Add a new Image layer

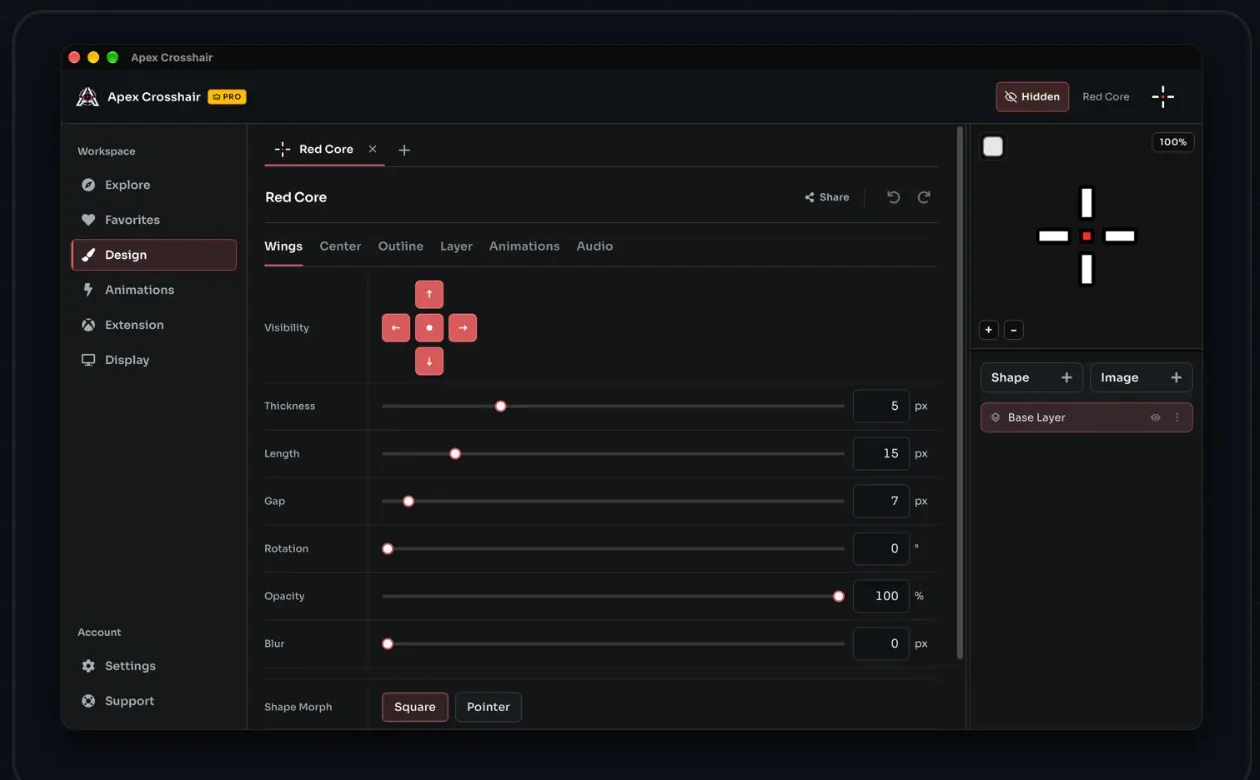click(1141, 377)
